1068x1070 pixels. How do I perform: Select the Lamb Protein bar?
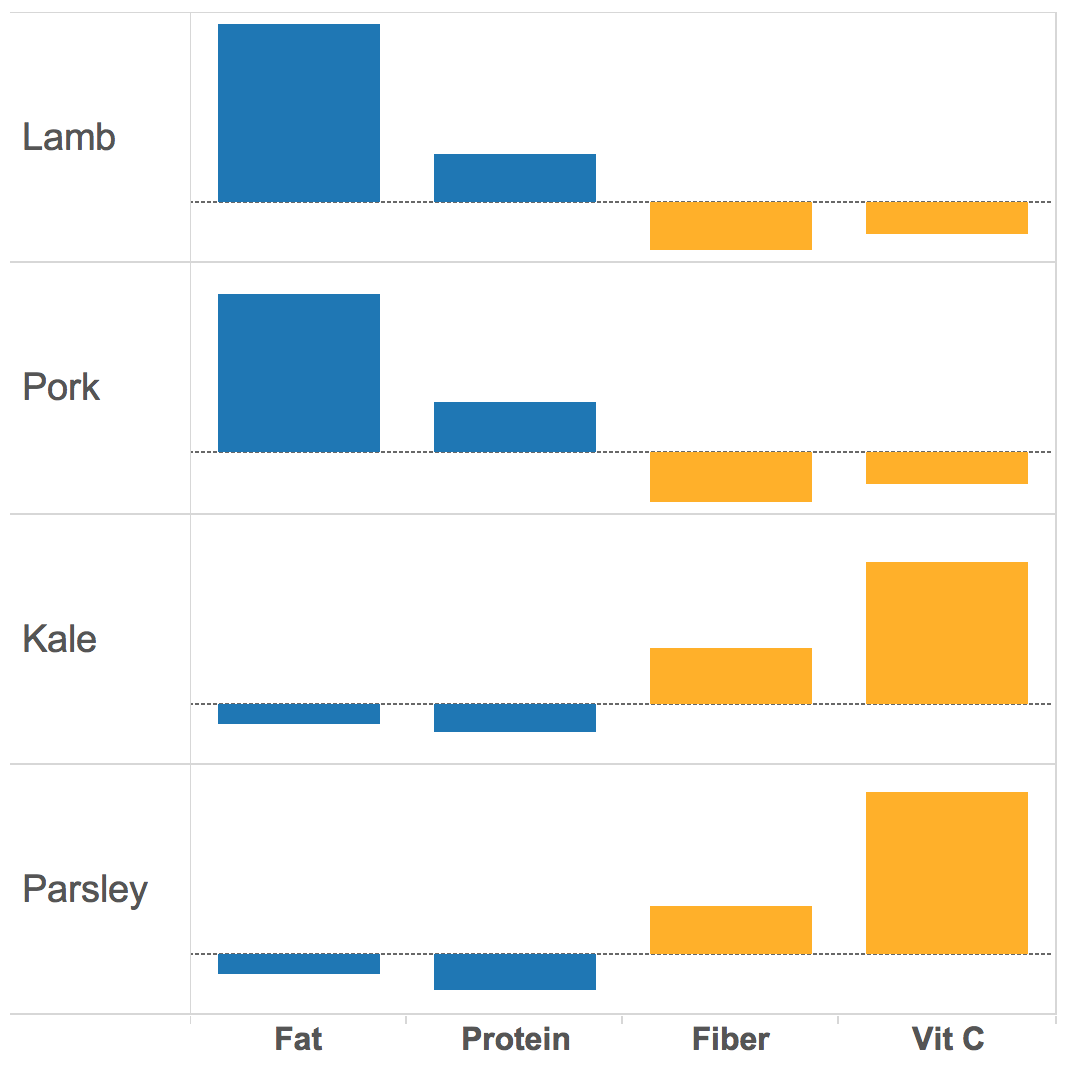(x=514, y=178)
